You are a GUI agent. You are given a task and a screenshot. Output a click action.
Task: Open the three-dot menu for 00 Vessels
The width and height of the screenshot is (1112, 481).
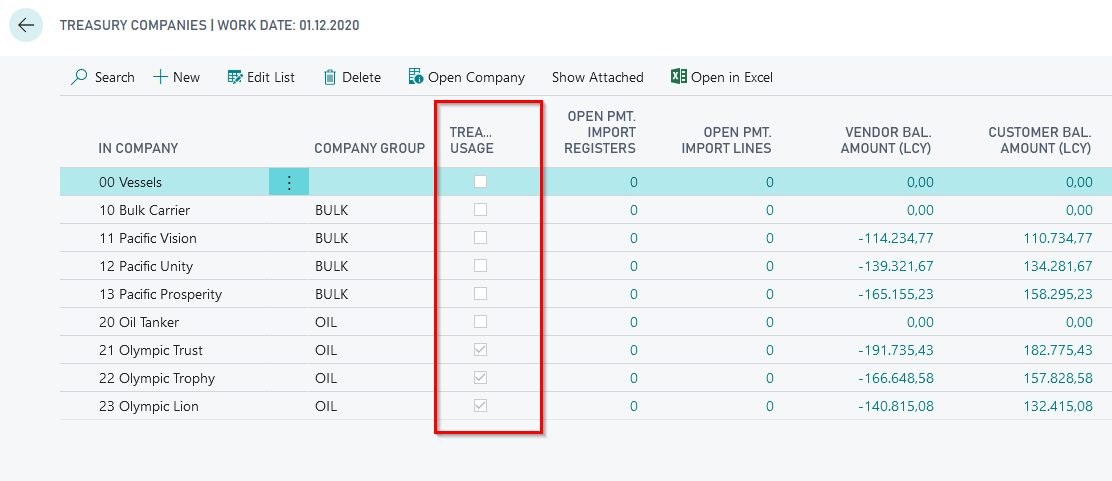(289, 182)
